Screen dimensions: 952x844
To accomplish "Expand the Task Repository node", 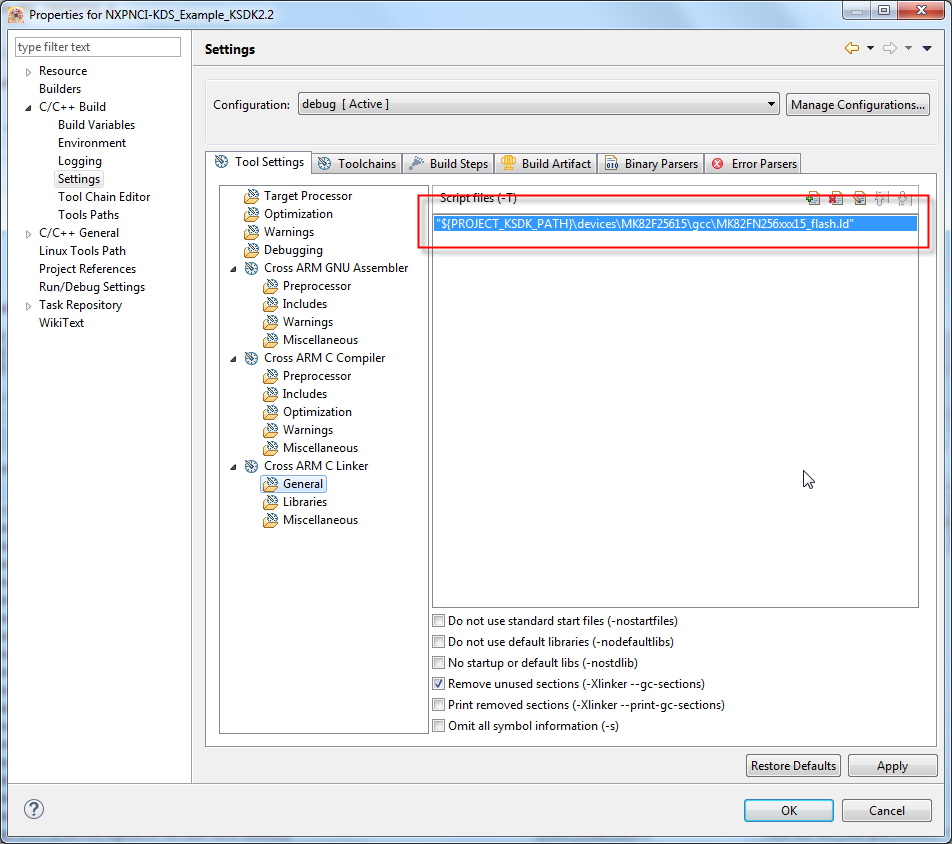I will tap(29, 306).
